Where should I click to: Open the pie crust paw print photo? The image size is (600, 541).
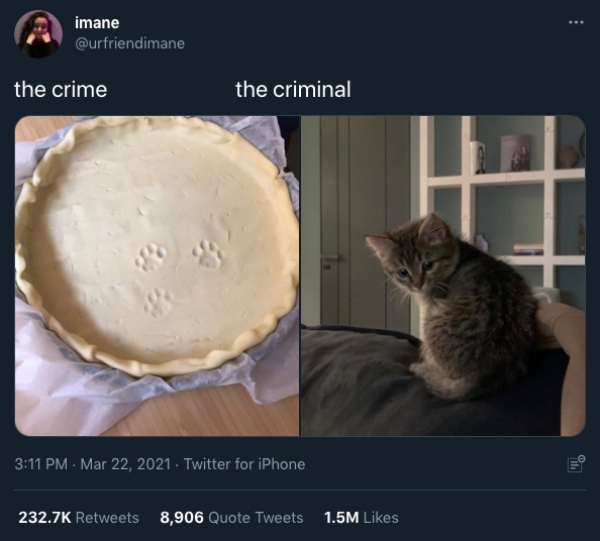[157, 275]
